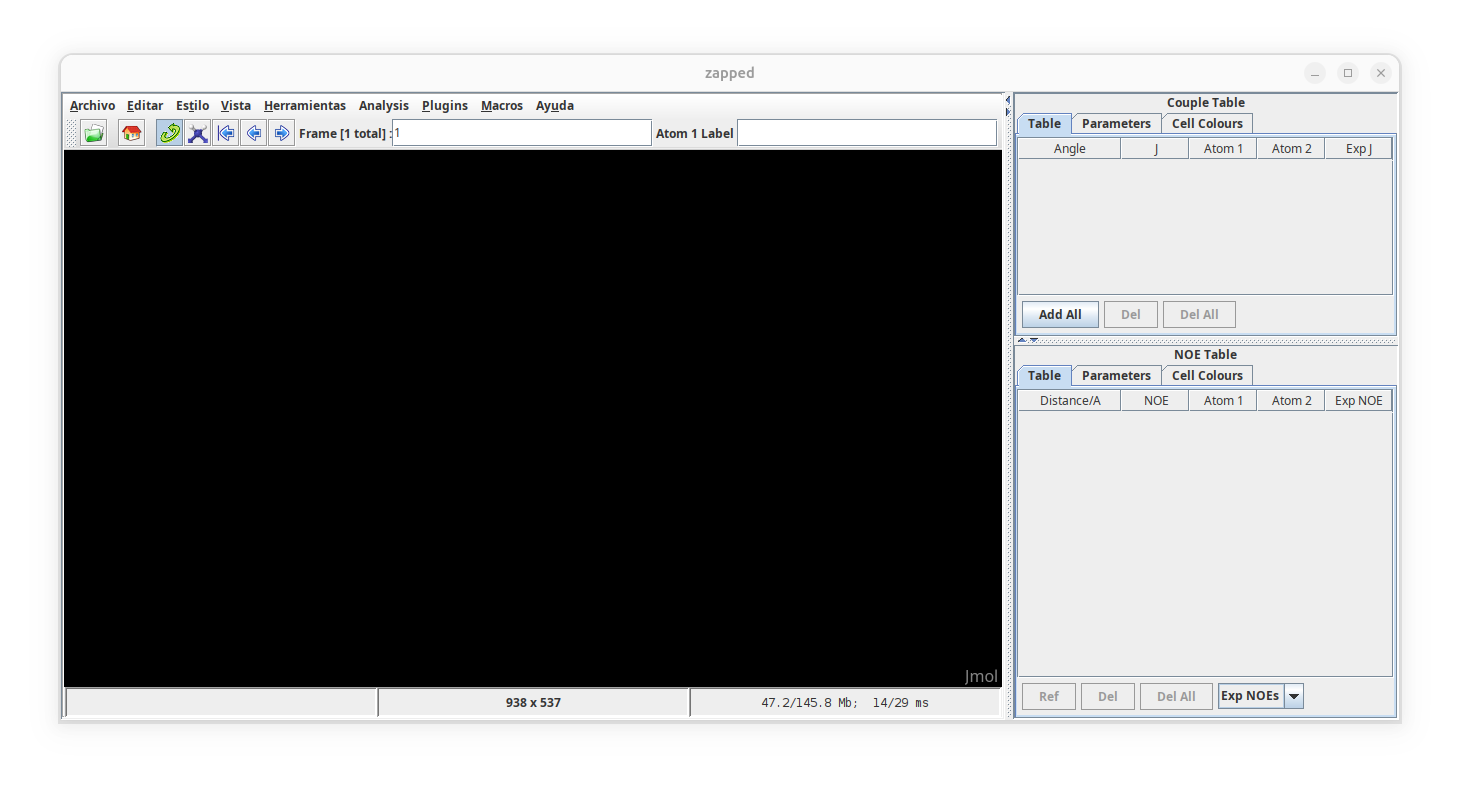Click NOE Table Atom 2 column header

1291,400
